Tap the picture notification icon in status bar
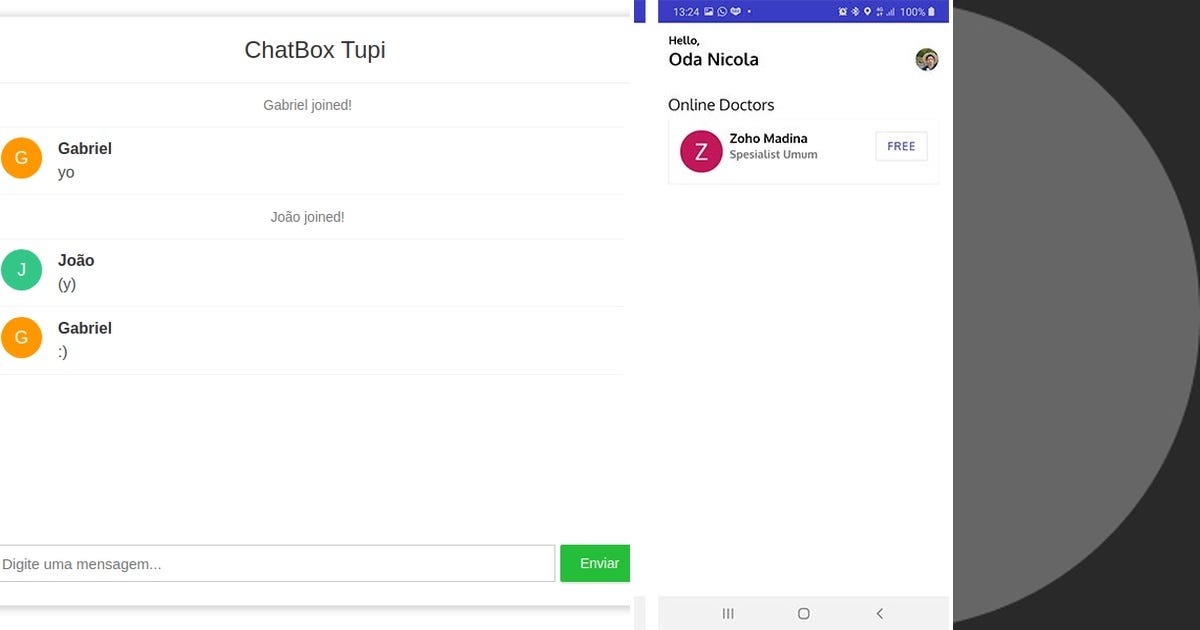 (x=709, y=12)
